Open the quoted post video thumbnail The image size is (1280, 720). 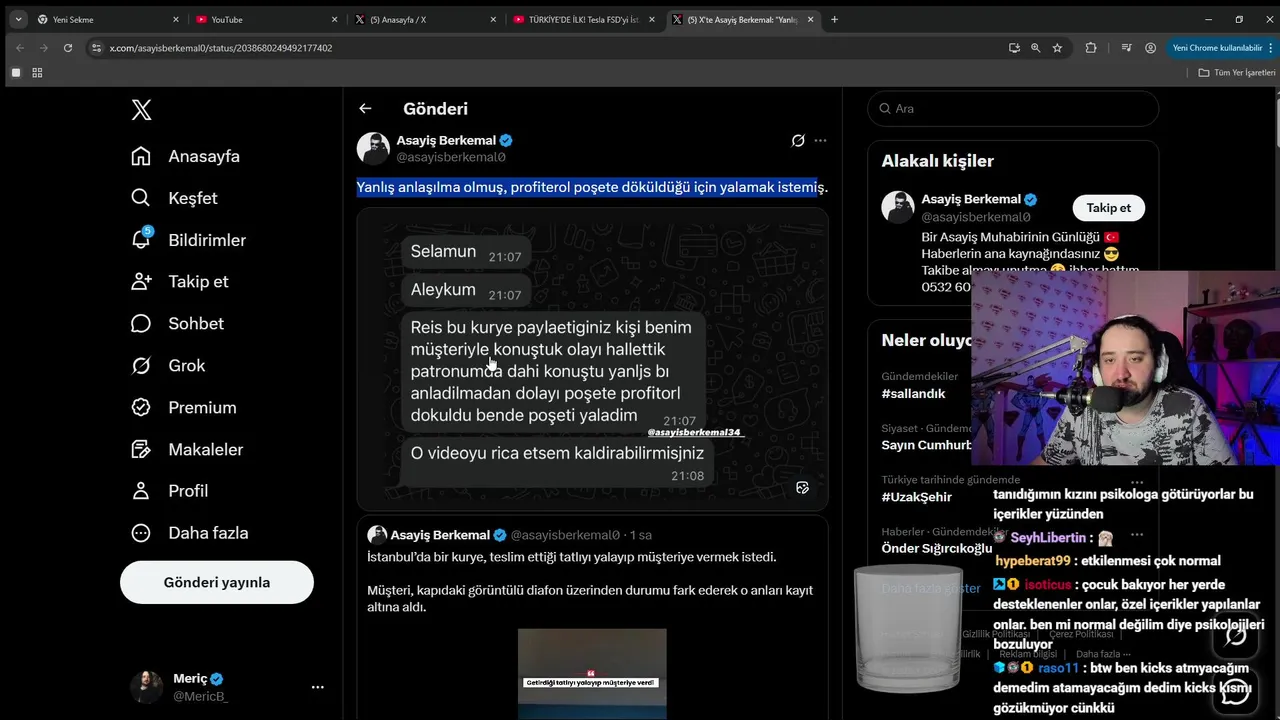592,673
